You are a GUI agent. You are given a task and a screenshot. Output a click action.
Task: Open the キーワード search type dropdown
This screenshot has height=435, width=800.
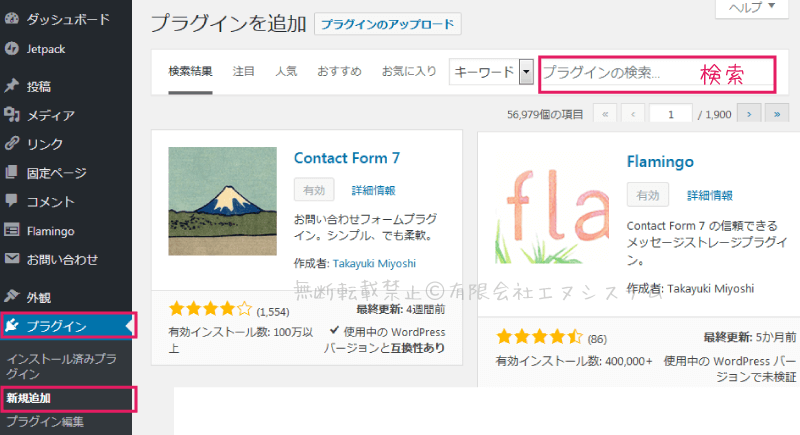(491, 72)
